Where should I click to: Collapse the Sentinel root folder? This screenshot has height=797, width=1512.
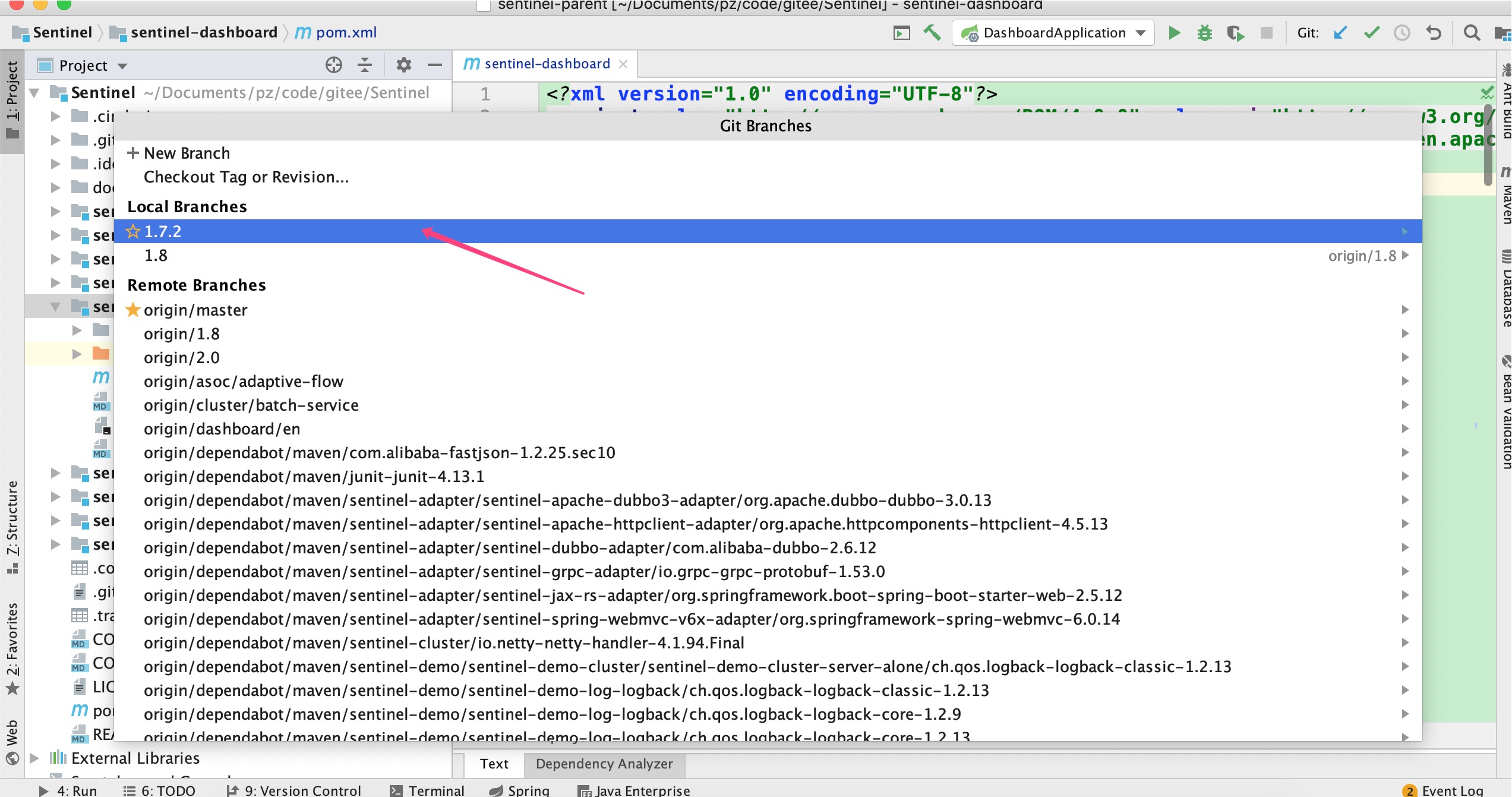coord(34,93)
